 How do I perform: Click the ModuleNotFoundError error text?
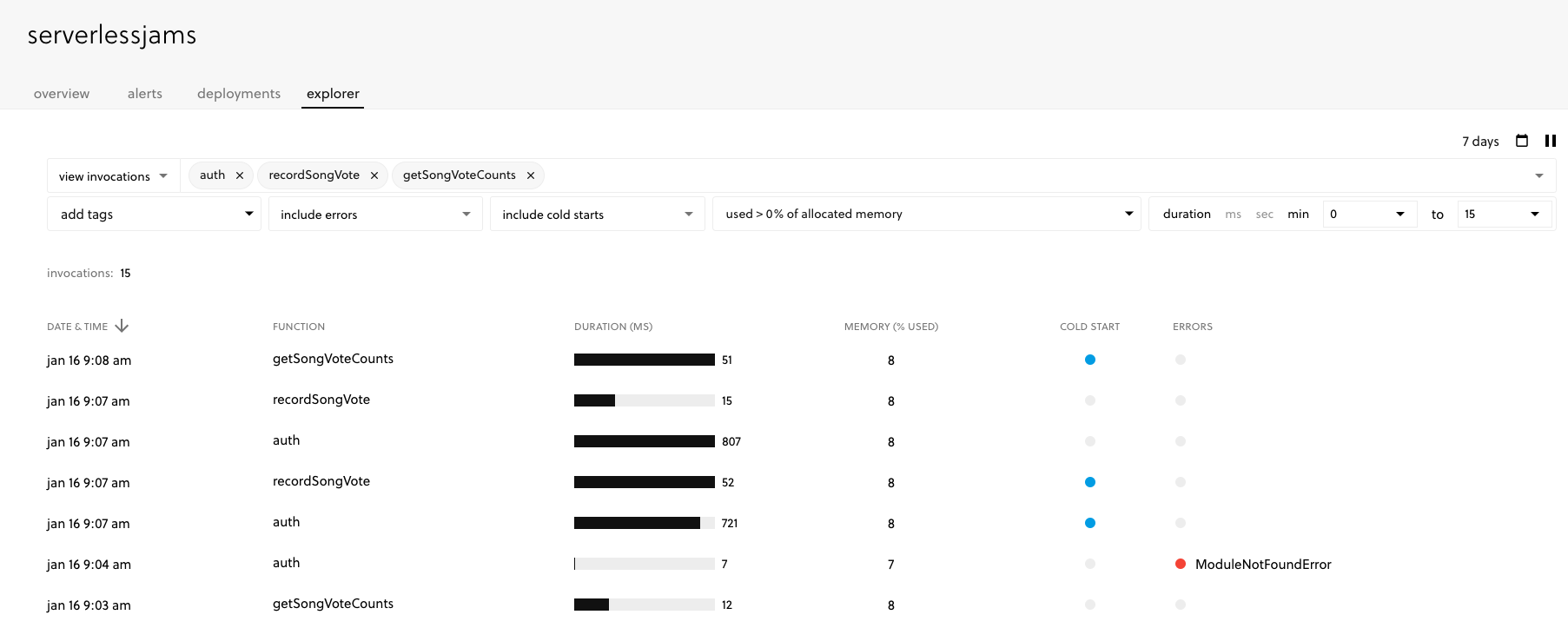1263,565
